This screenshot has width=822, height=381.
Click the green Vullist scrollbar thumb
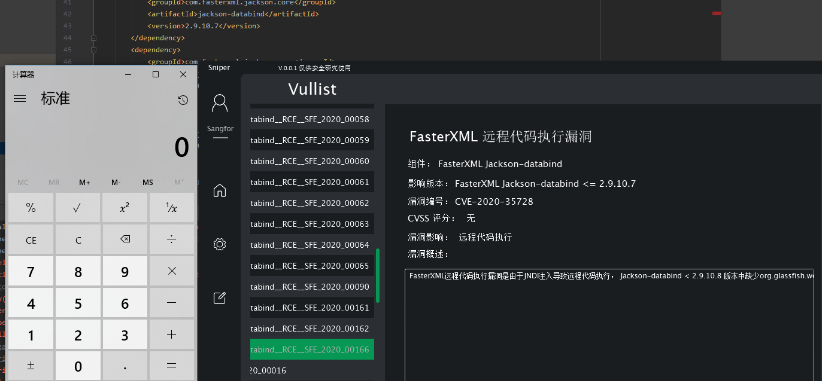[378, 275]
